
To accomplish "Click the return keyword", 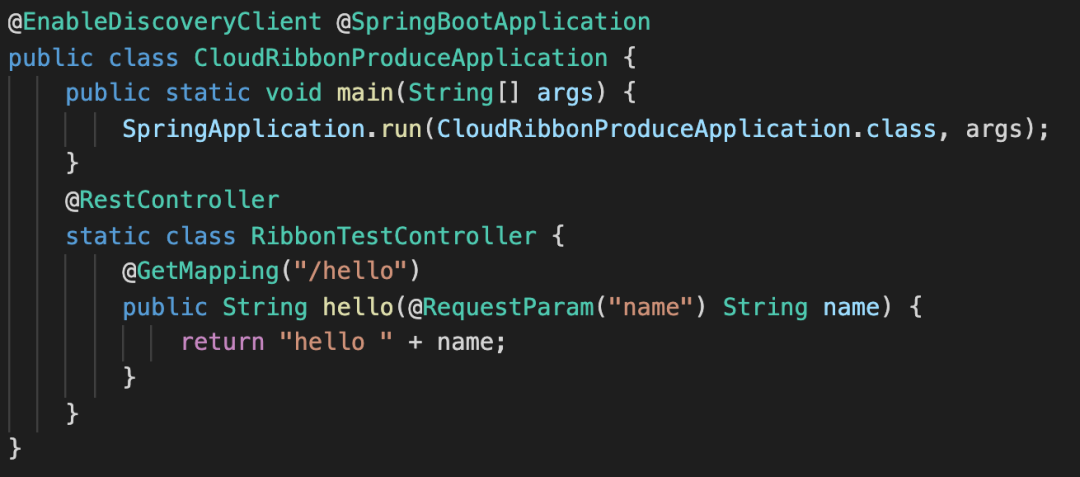I will 222,342.
